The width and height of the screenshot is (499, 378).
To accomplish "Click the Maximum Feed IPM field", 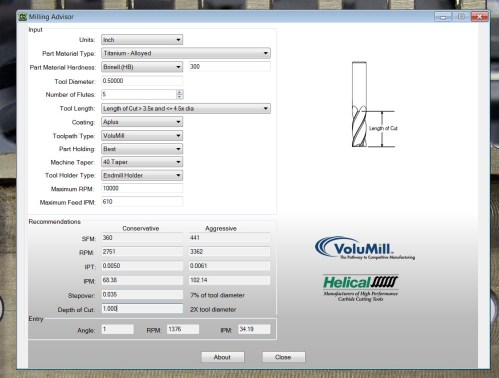I will click(142, 202).
